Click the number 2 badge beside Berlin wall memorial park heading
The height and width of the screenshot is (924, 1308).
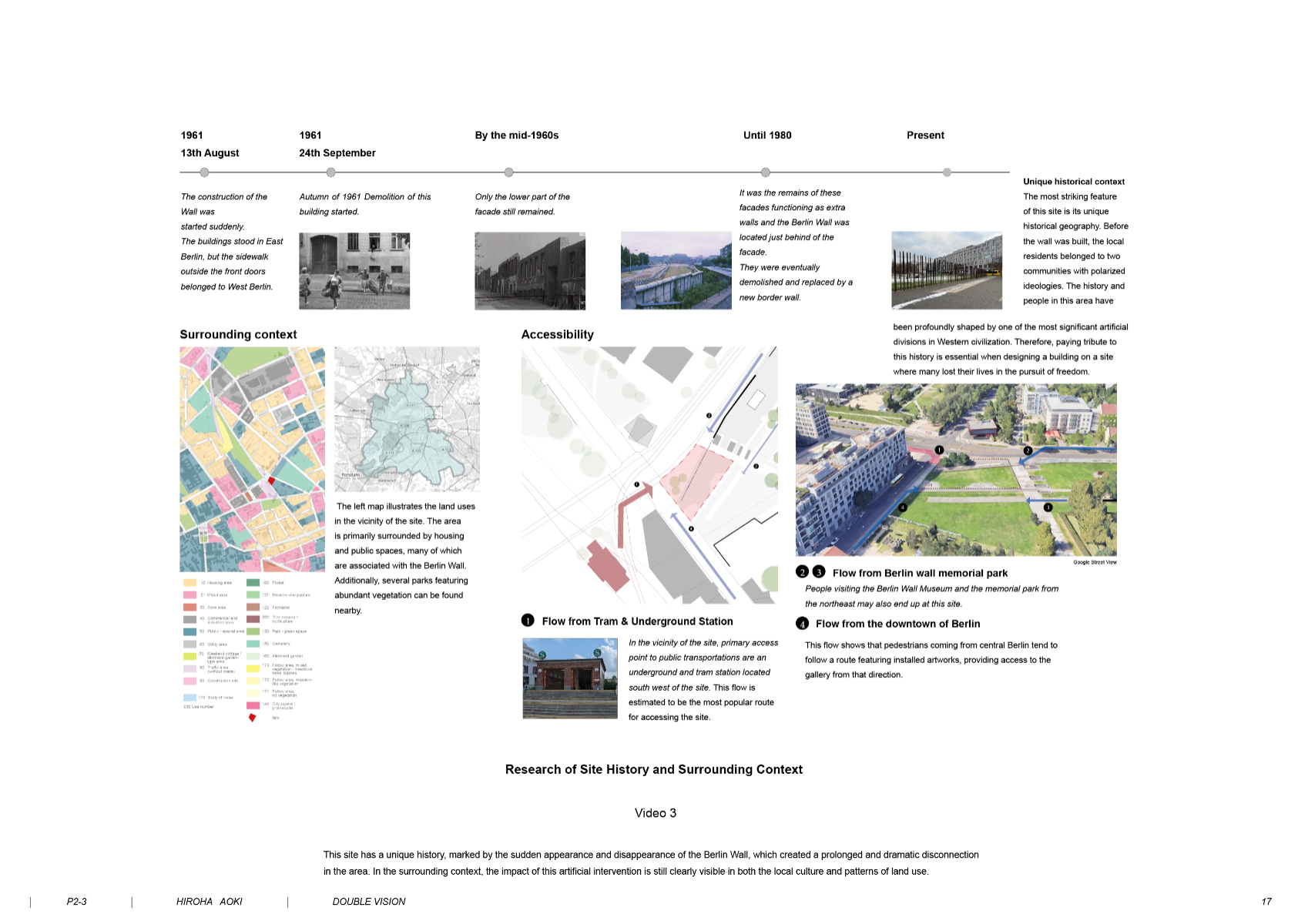pos(802,572)
